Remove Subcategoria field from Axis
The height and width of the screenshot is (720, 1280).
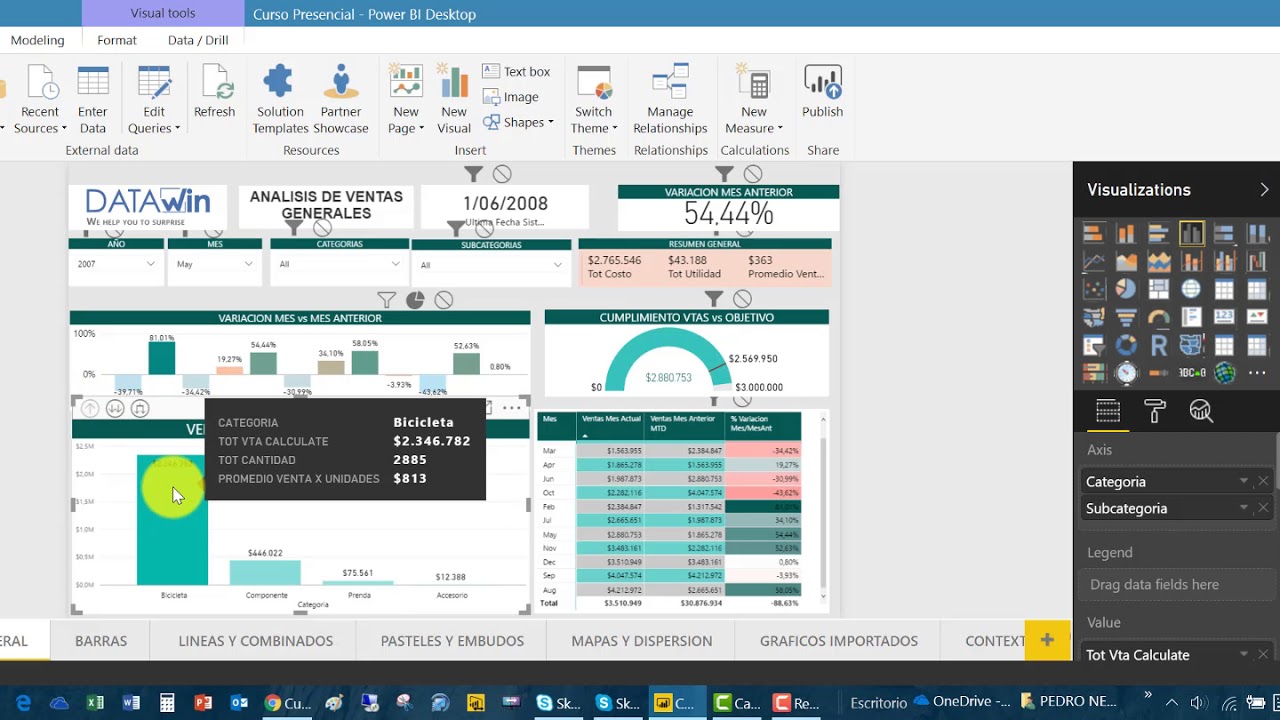[x=1263, y=508]
